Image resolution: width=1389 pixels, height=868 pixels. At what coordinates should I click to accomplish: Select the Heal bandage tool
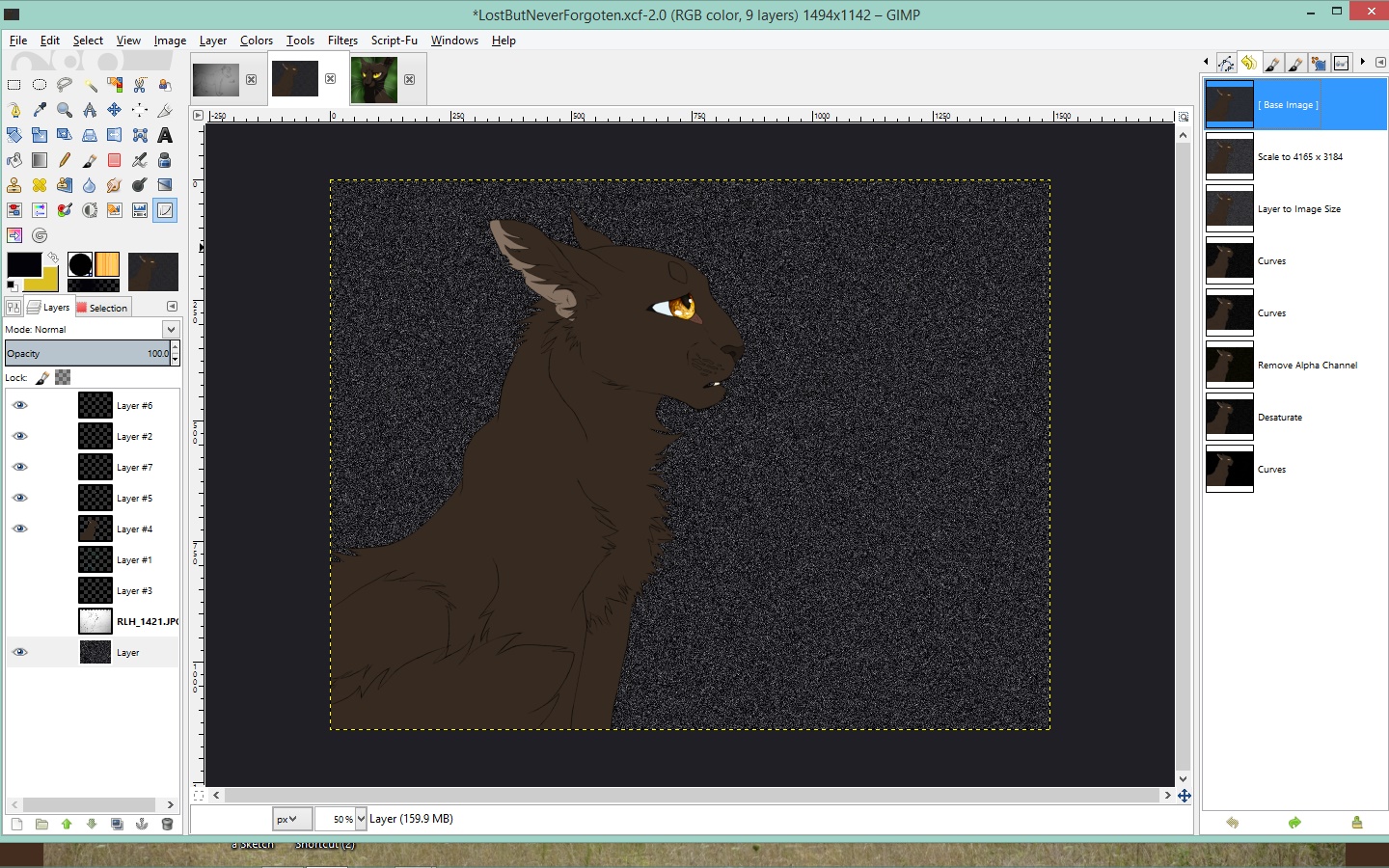coord(40,185)
